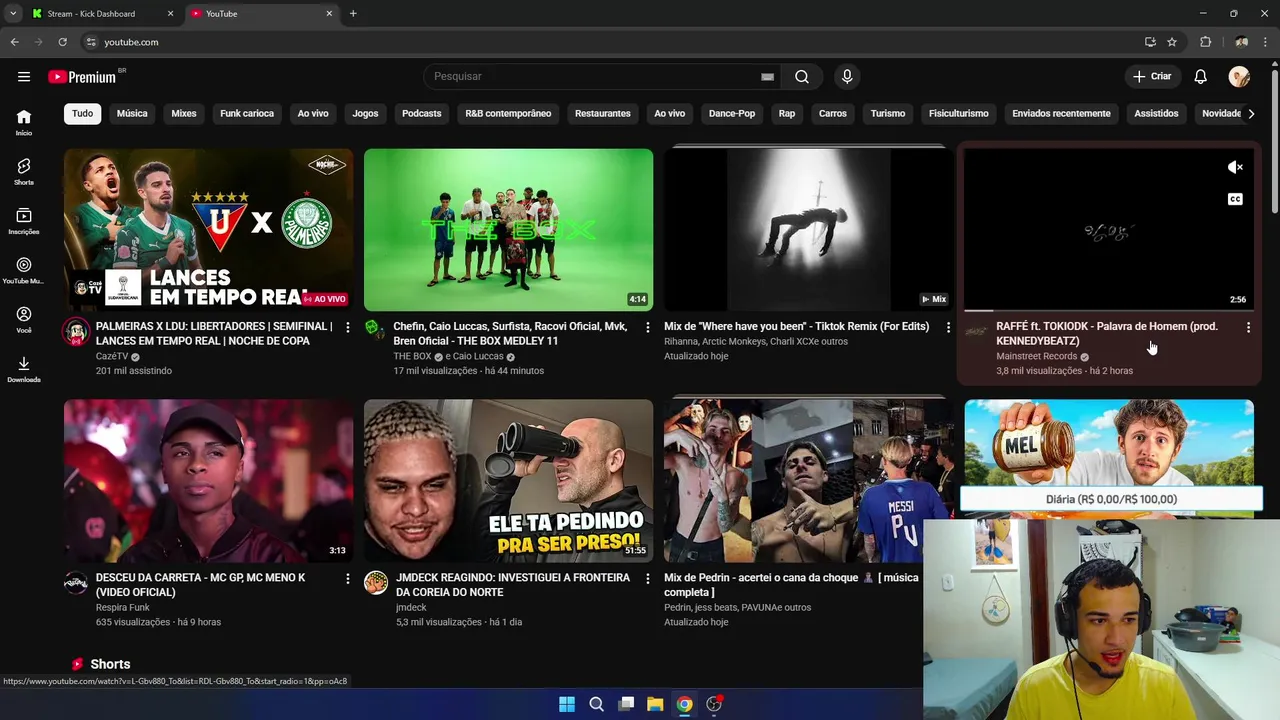Screen dimensions: 1280x720
Task: Reload the page in Chrome
Action: (x=62, y=42)
